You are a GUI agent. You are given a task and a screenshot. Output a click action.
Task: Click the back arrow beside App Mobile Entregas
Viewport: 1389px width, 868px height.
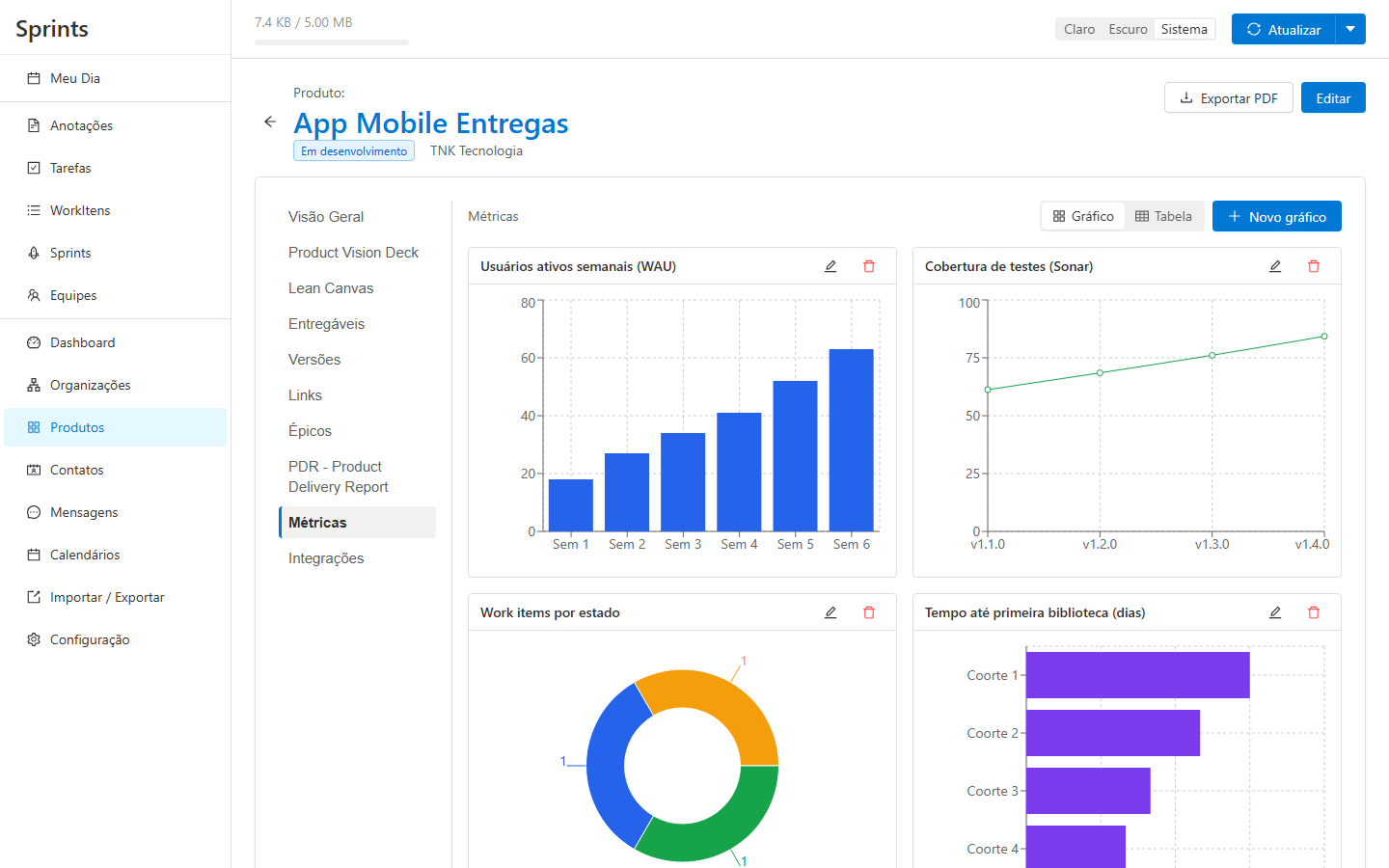270,122
